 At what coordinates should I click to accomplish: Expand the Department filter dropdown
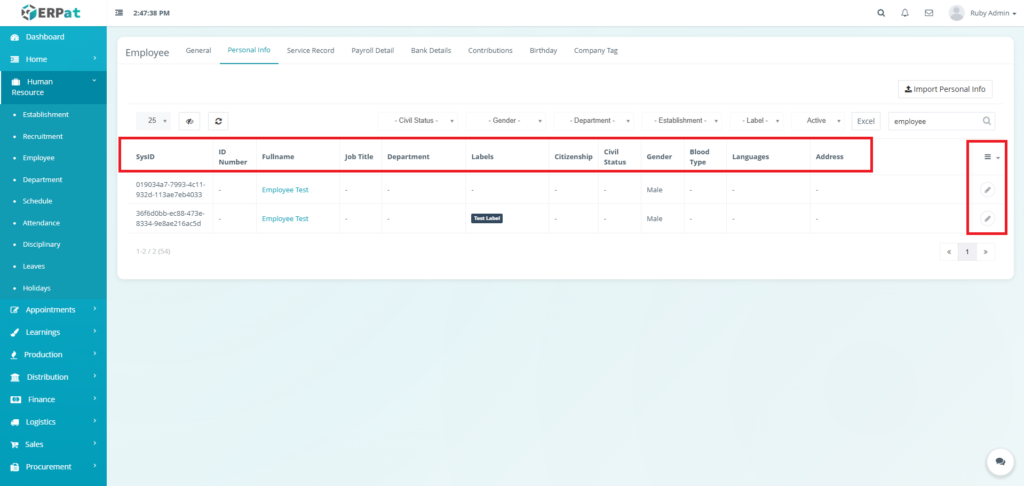point(597,120)
